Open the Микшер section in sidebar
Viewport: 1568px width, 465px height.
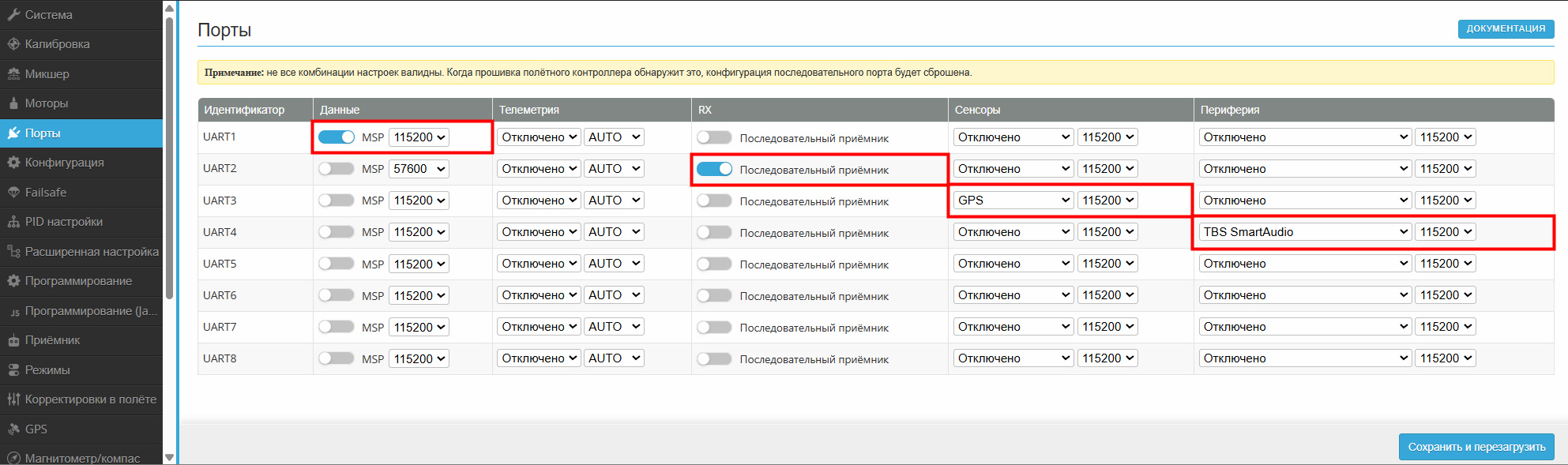[47, 74]
